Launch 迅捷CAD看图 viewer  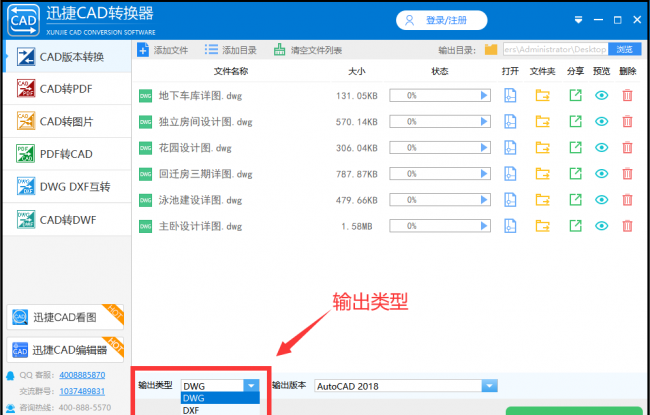(65, 317)
